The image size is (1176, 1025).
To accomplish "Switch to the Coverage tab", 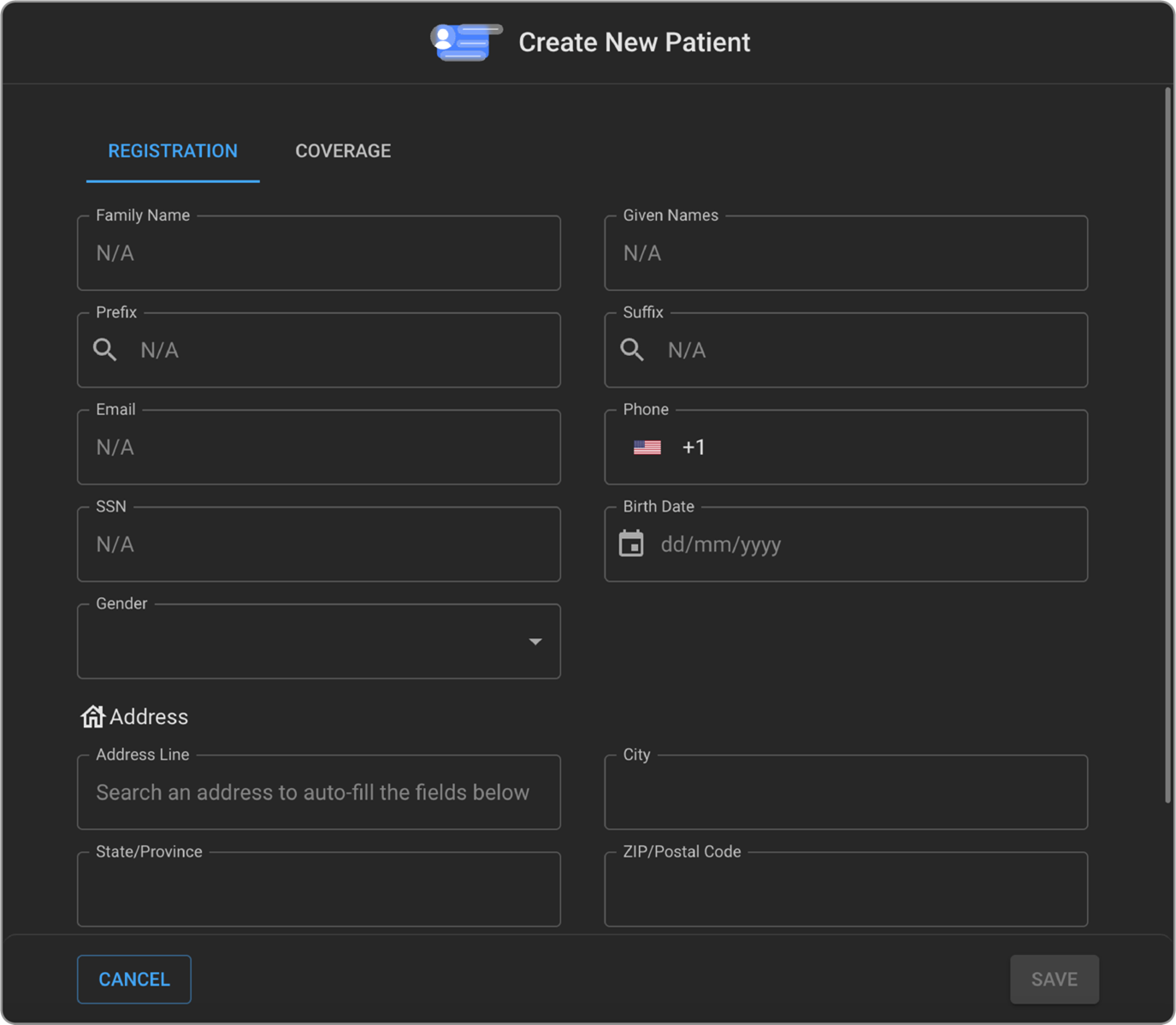I will tap(343, 151).
